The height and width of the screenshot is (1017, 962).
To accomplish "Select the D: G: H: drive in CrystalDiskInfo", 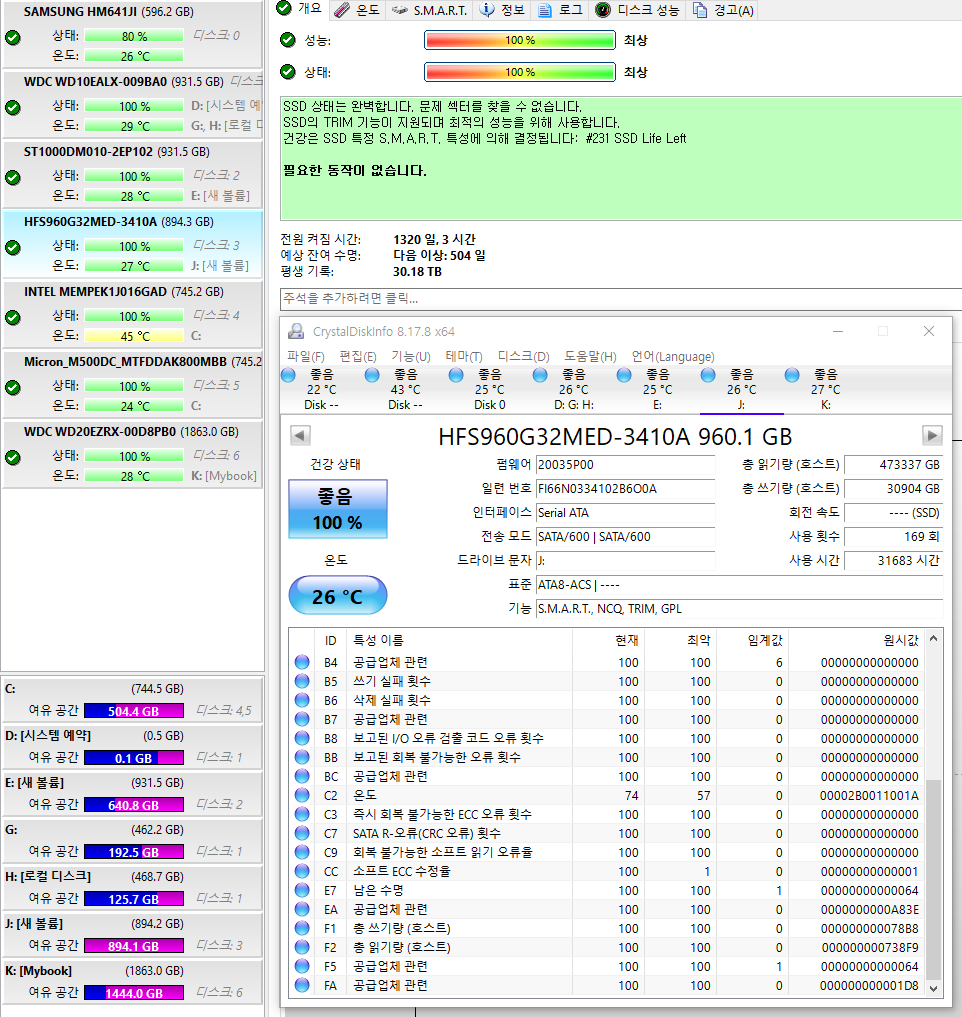I will point(573,389).
